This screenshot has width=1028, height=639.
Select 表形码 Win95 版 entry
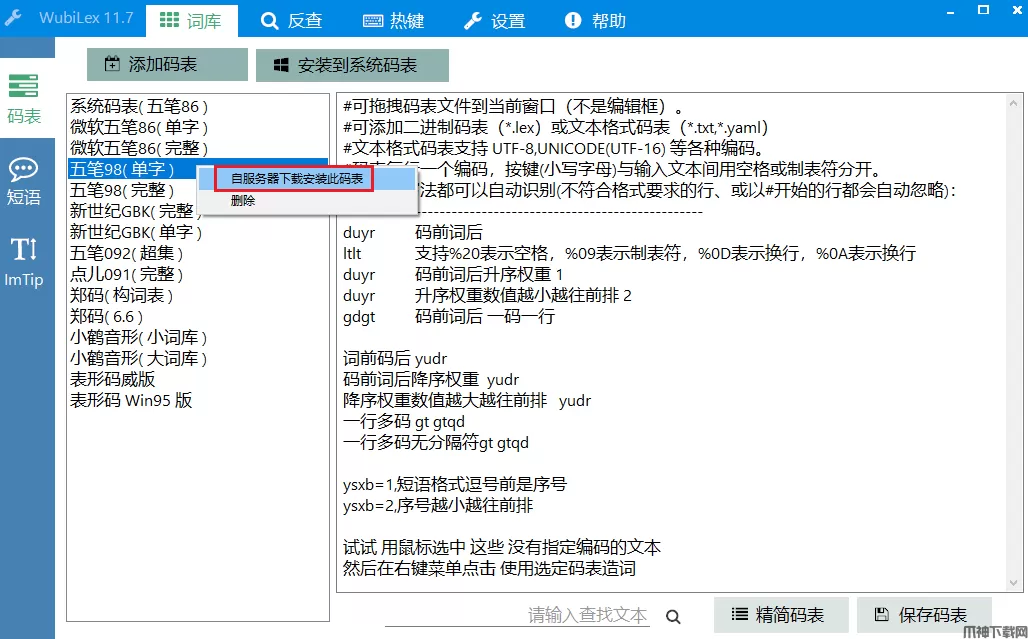point(197,400)
